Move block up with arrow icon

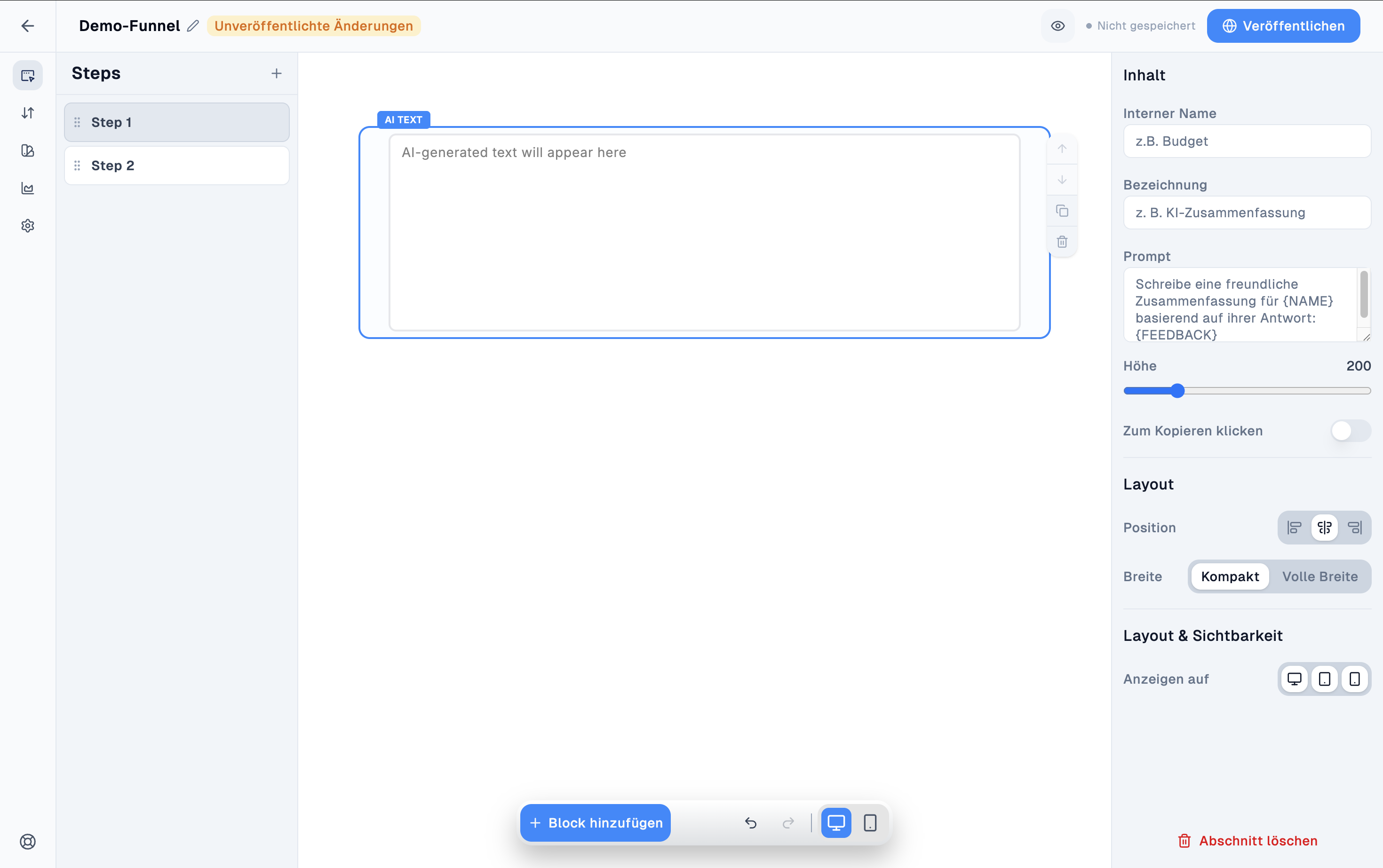point(1062,149)
